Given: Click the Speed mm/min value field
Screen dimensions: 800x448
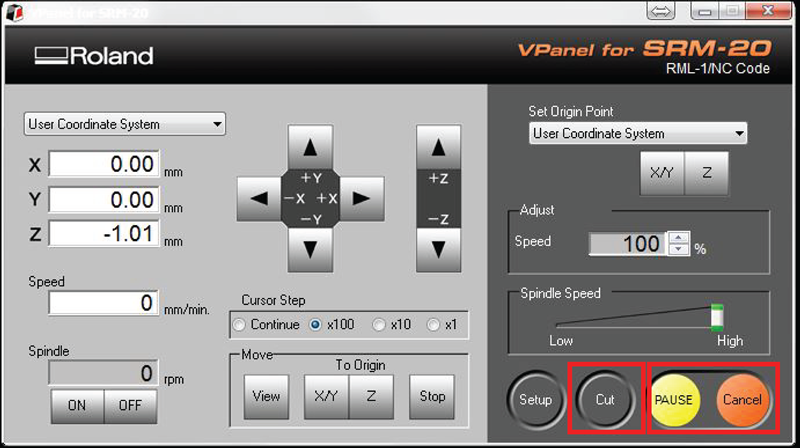Looking at the screenshot, I should (x=104, y=303).
